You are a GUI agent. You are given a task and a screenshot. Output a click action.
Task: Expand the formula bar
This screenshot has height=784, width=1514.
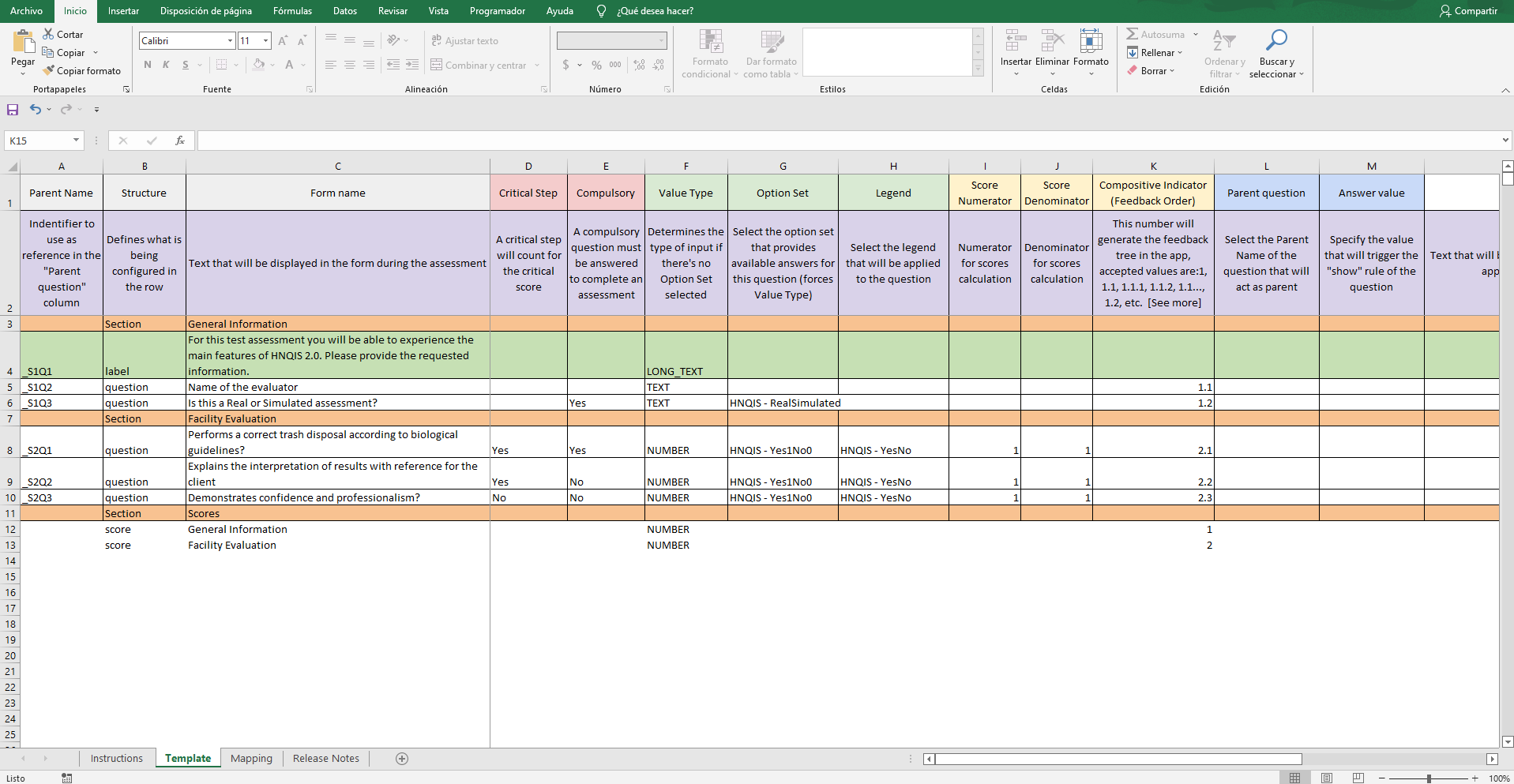tap(1505, 141)
